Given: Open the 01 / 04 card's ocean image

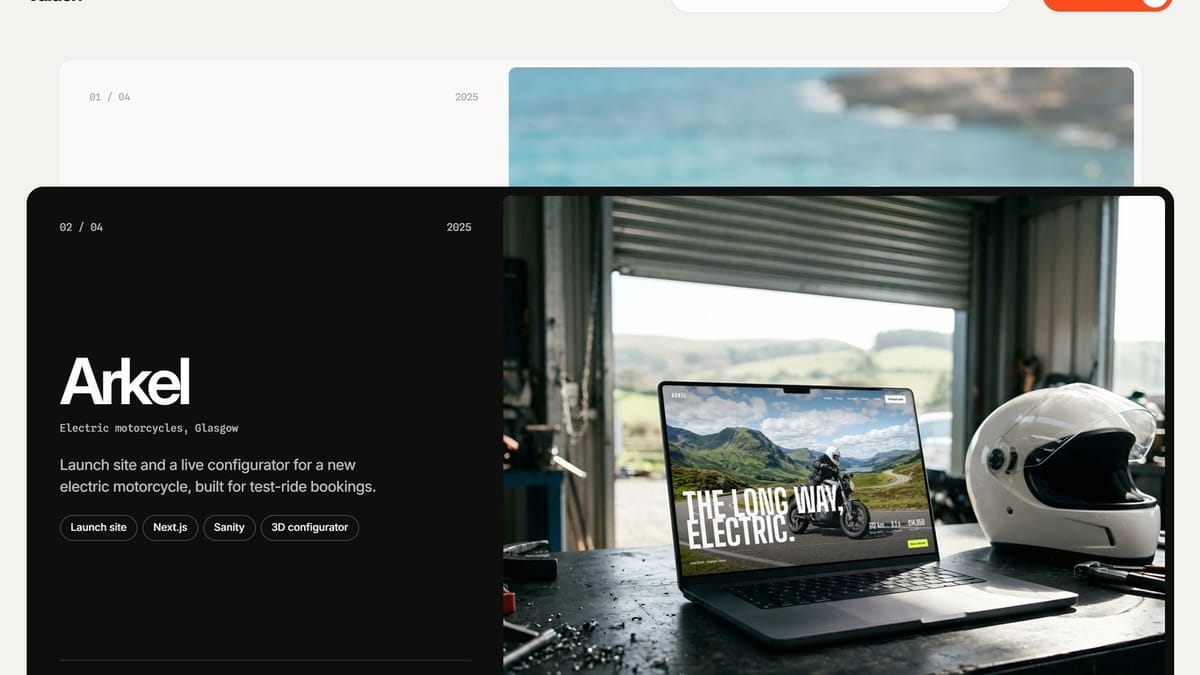Looking at the screenshot, I should click(821, 127).
